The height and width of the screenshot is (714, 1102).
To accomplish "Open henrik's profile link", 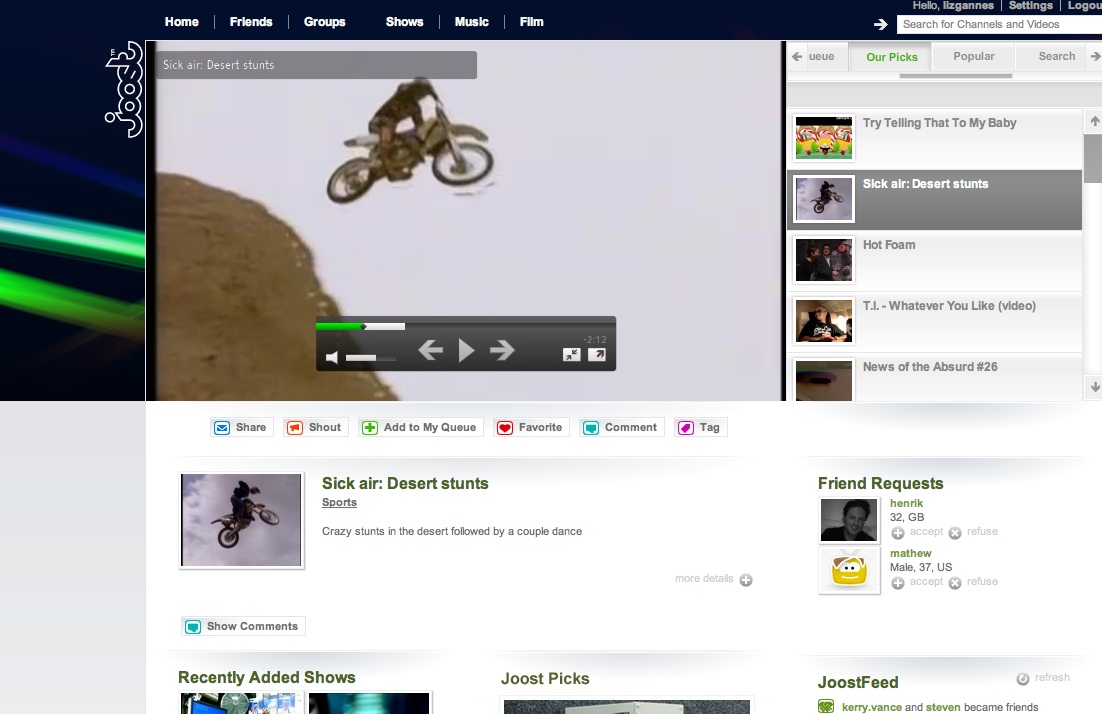I will click(906, 503).
